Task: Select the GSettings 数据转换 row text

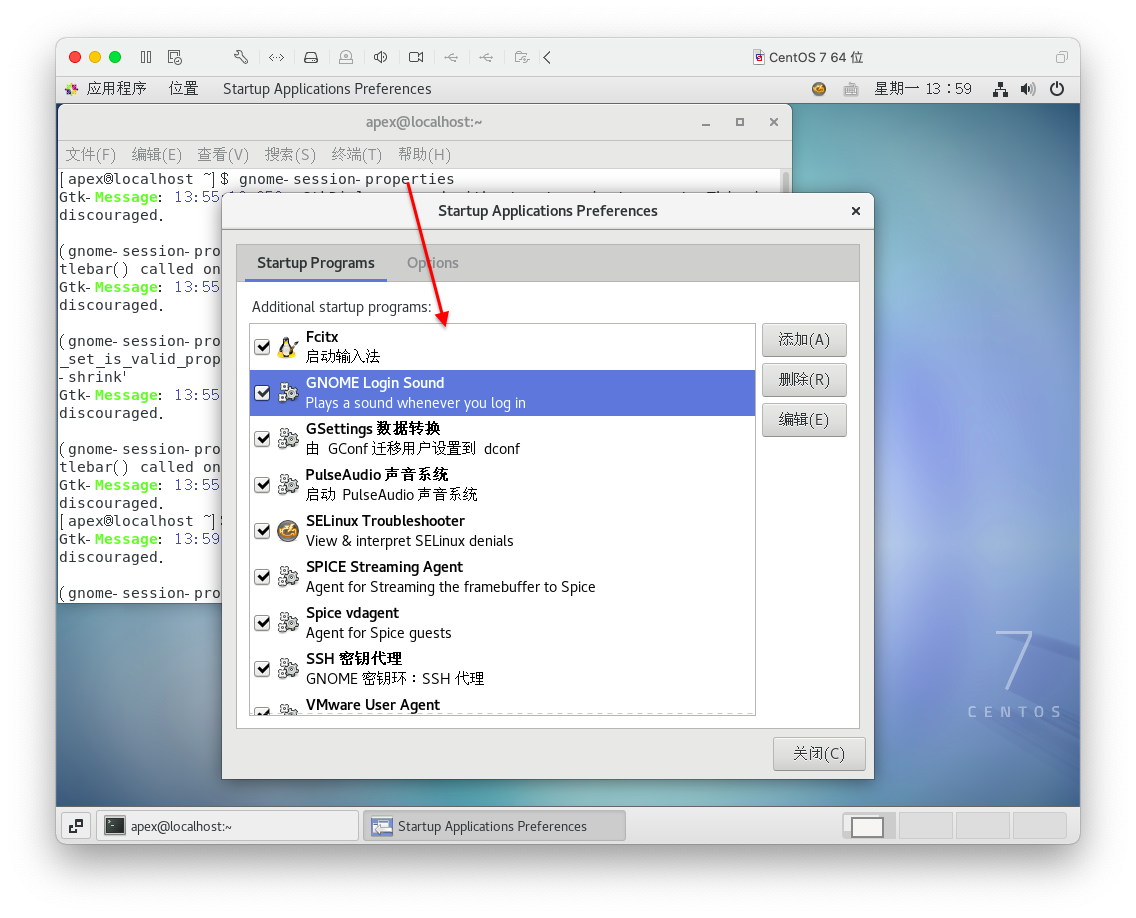Action: [413, 439]
